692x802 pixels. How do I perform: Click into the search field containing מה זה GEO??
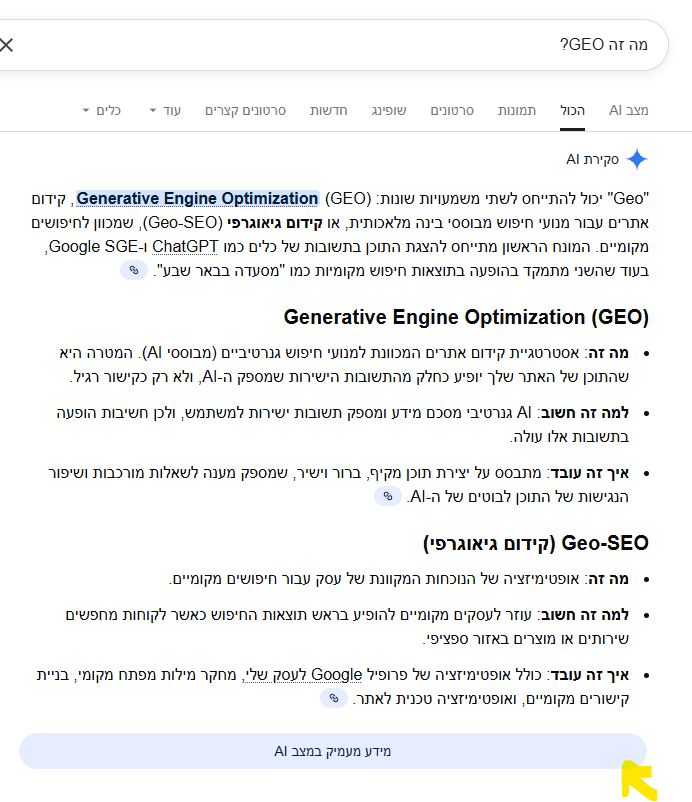pyautogui.click(x=332, y=45)
